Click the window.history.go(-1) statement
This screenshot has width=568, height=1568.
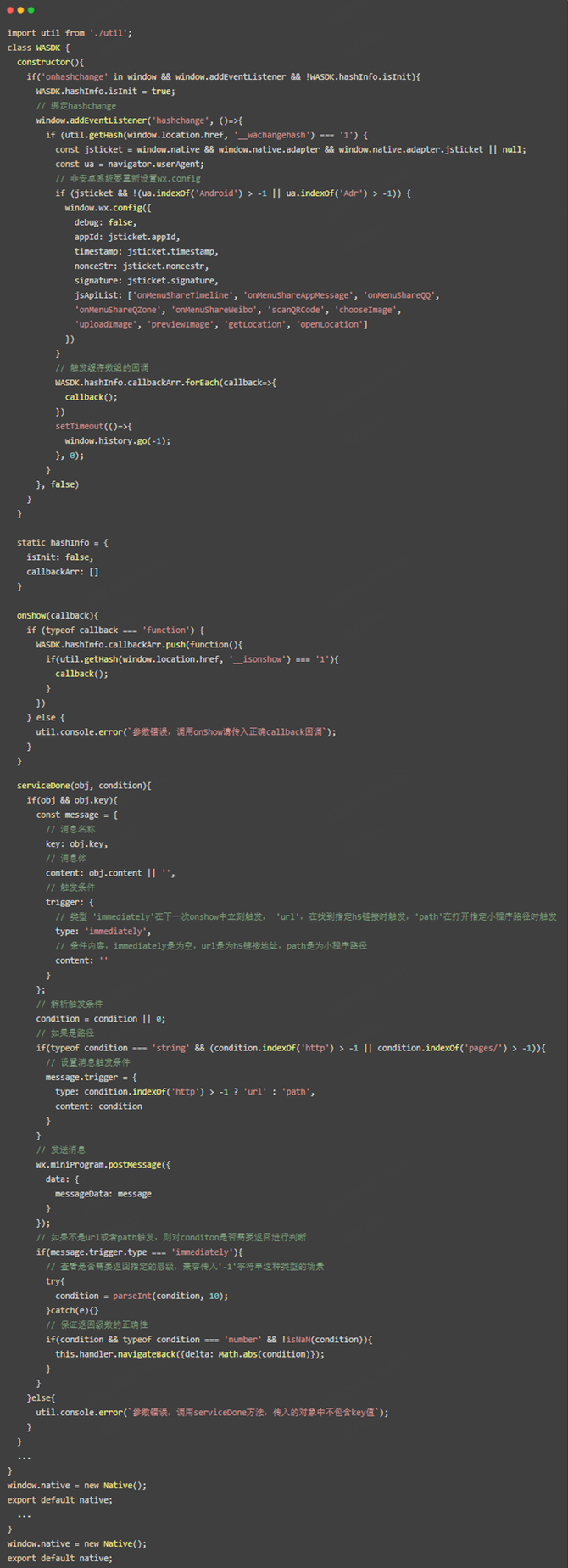pyautogui.click(x=117, y=441)
